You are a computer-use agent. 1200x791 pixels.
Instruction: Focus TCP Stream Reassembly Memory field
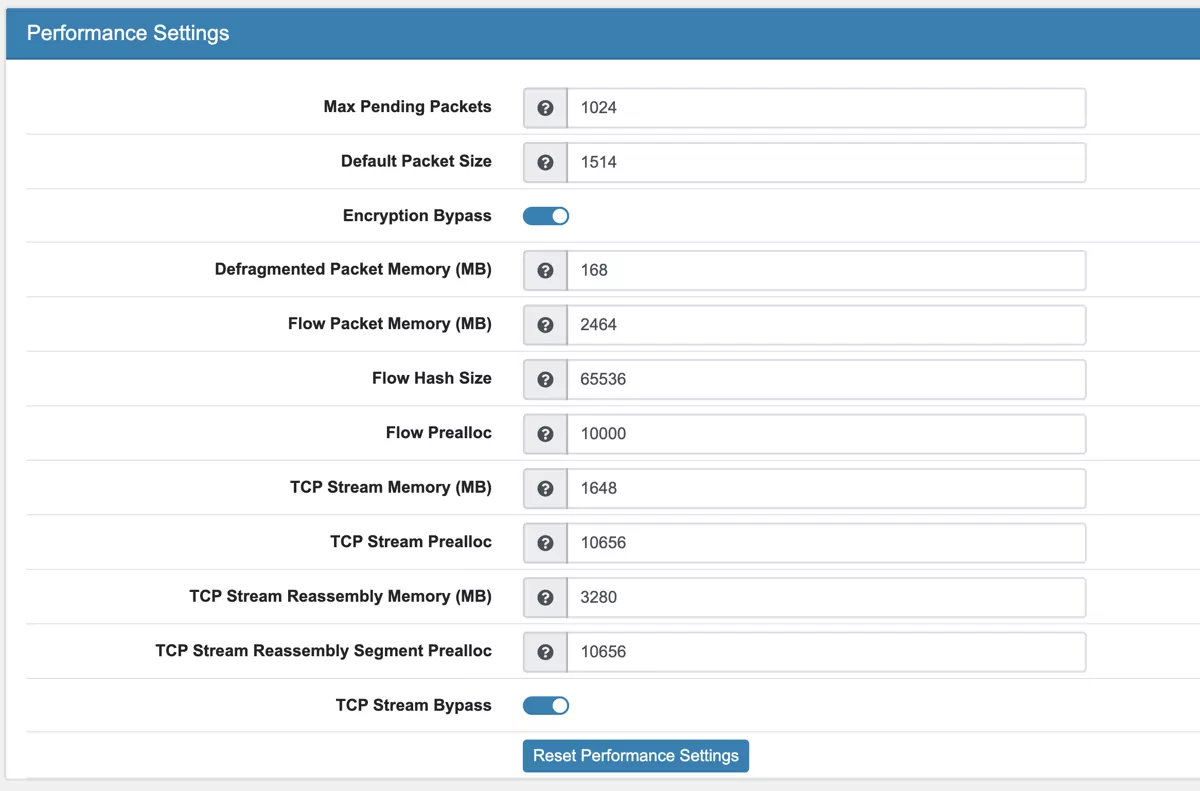pos(825,597)
